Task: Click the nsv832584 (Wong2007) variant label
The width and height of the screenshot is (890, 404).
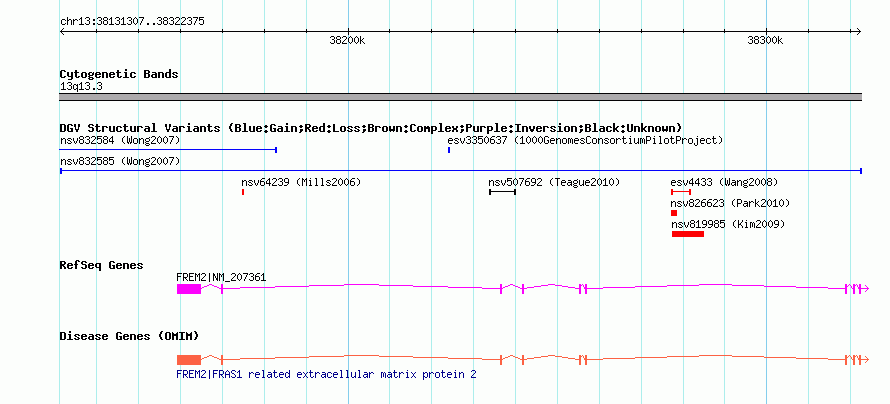Action: click(x=120, y=140)
